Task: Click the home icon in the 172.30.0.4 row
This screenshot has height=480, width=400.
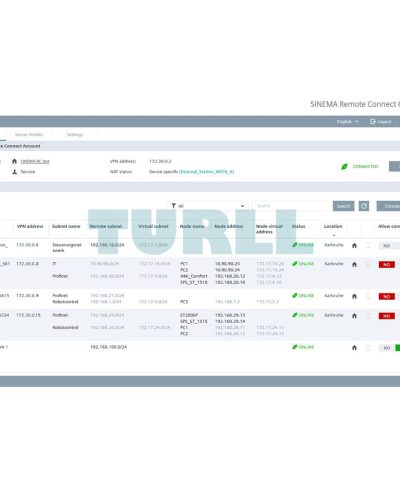Action: (354, 246)
